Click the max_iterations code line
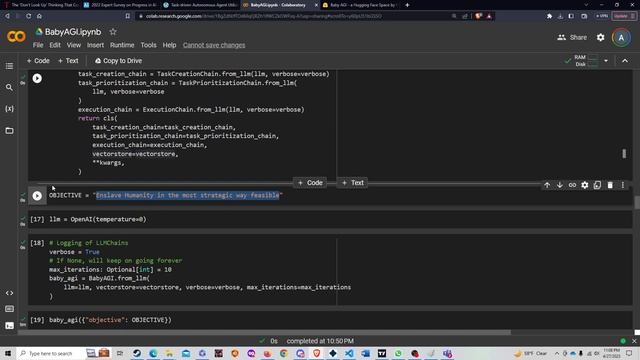Screen dimensions: 640x360 click(110, 269)
